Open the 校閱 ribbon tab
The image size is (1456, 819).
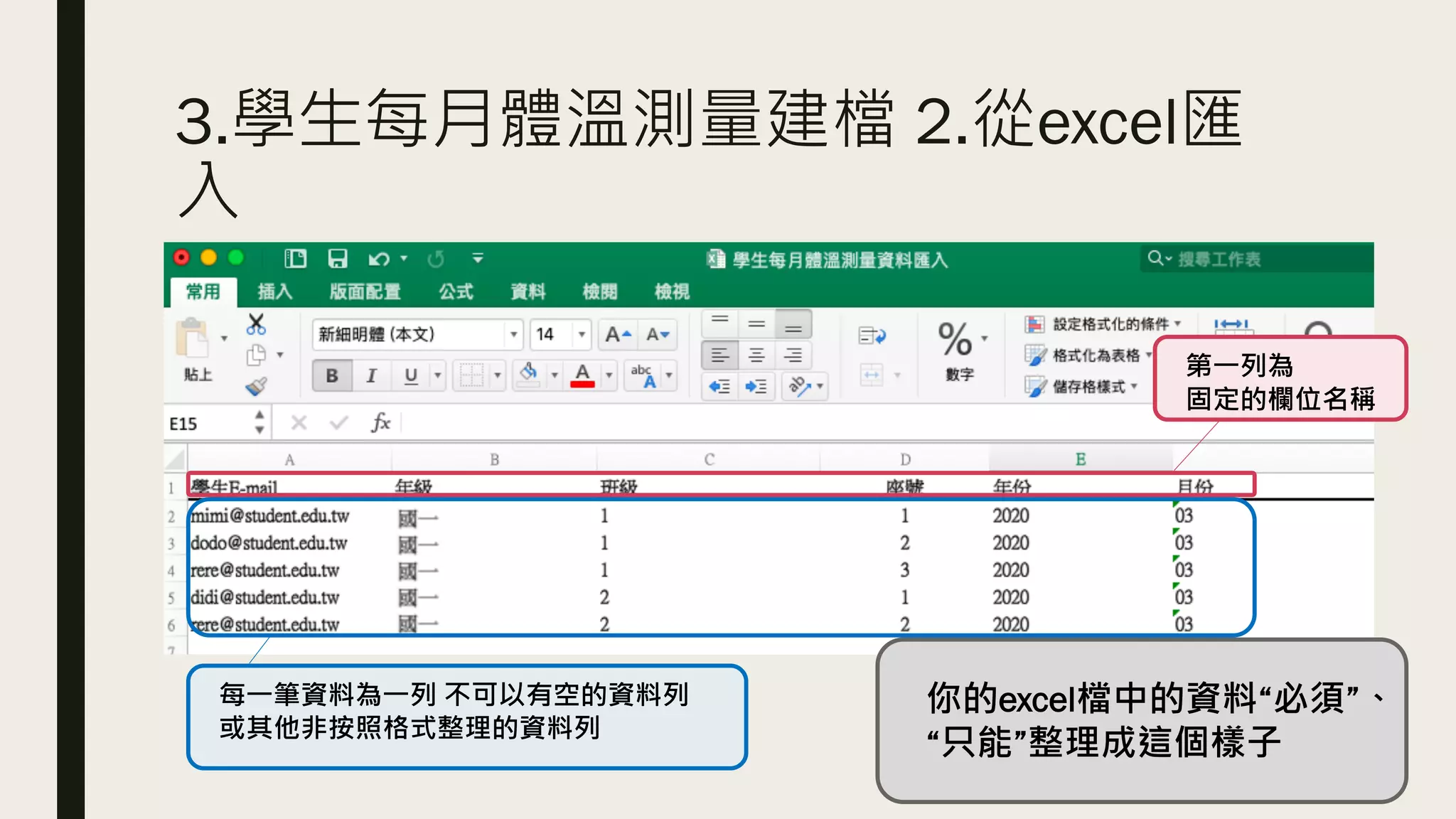tap(600, 291)
